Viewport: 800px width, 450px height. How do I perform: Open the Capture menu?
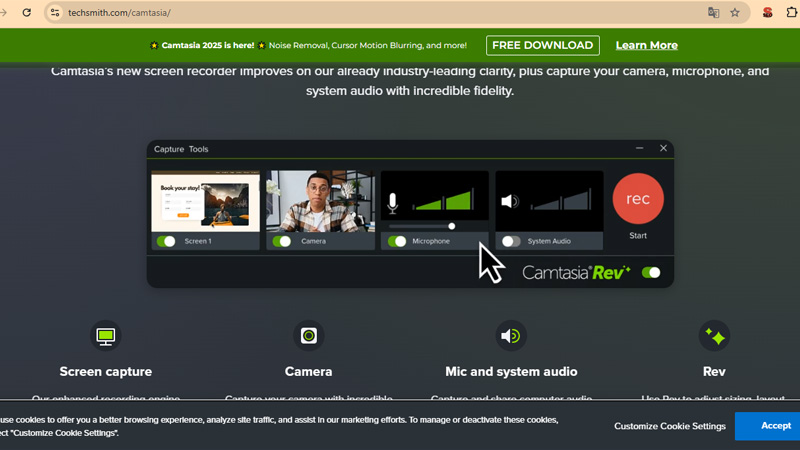(x=169, y=149)
